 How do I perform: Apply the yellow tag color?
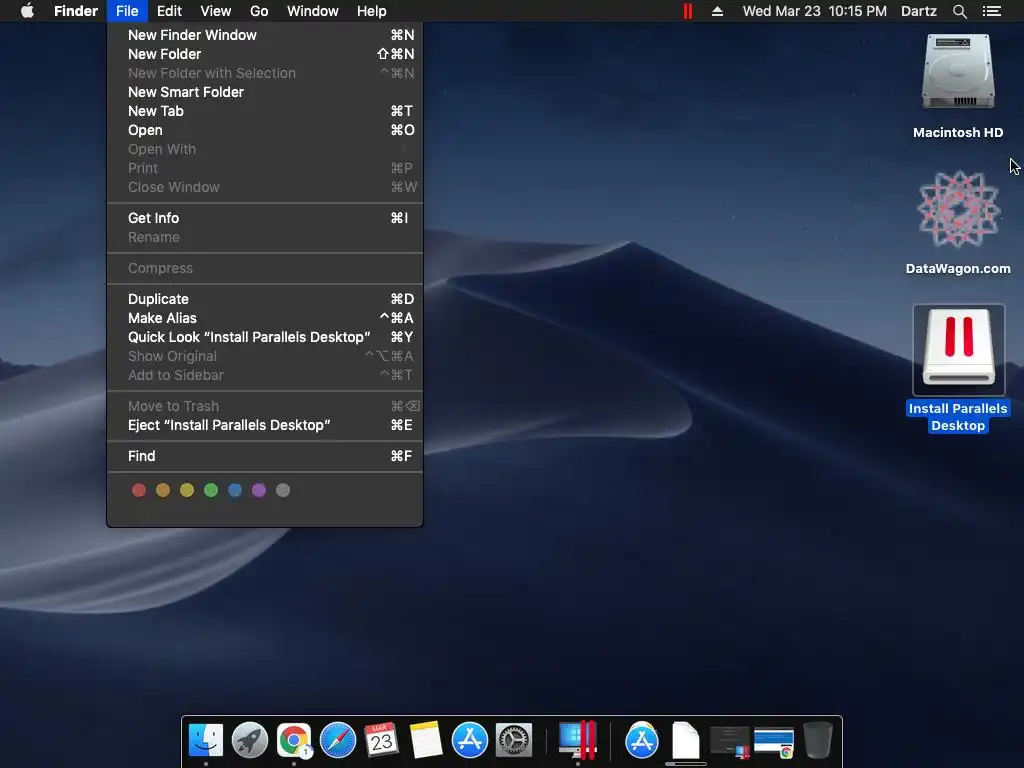187,490
